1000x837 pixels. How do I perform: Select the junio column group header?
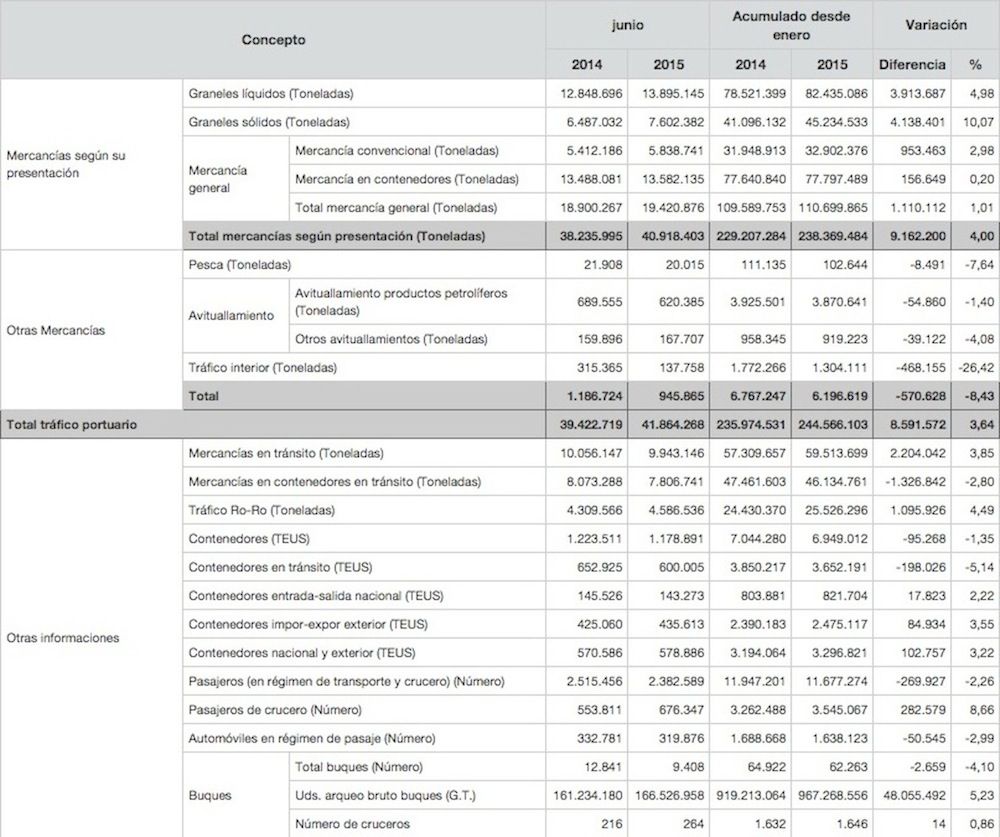627,25
